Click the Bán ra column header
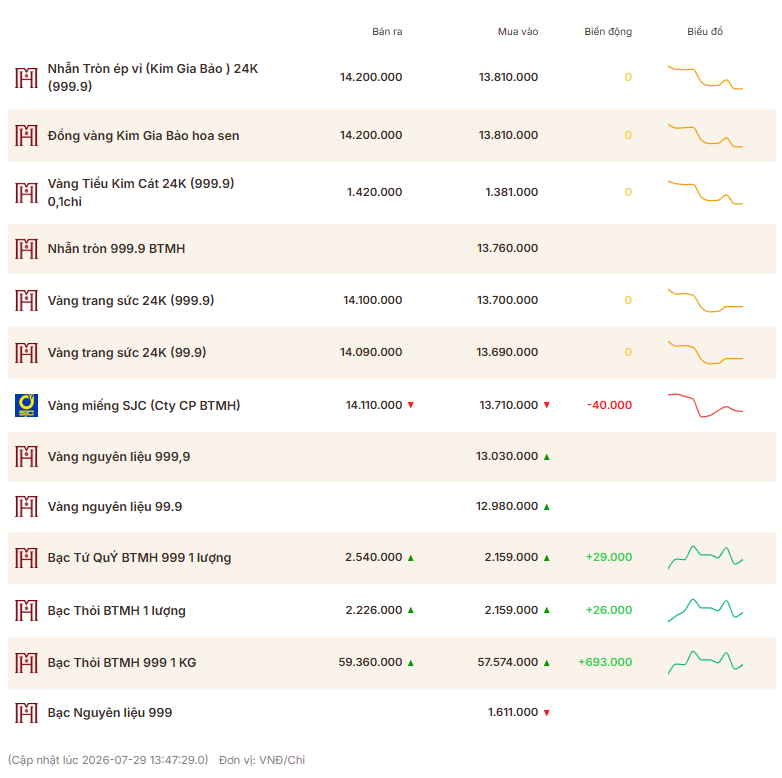This screenshot has width=782, height=778. (387, 31)
